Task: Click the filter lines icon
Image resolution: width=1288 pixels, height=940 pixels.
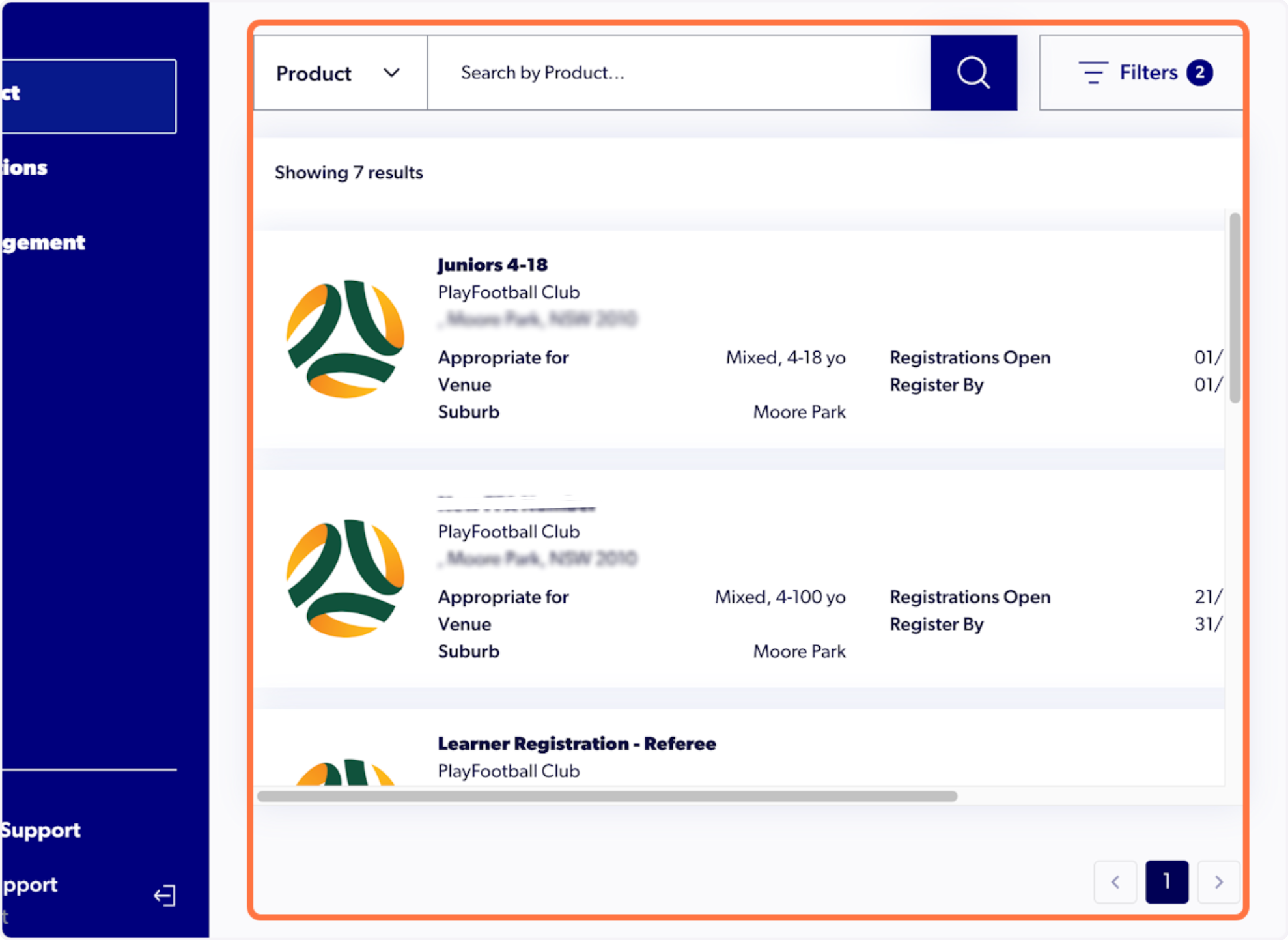Action: 1093,73
